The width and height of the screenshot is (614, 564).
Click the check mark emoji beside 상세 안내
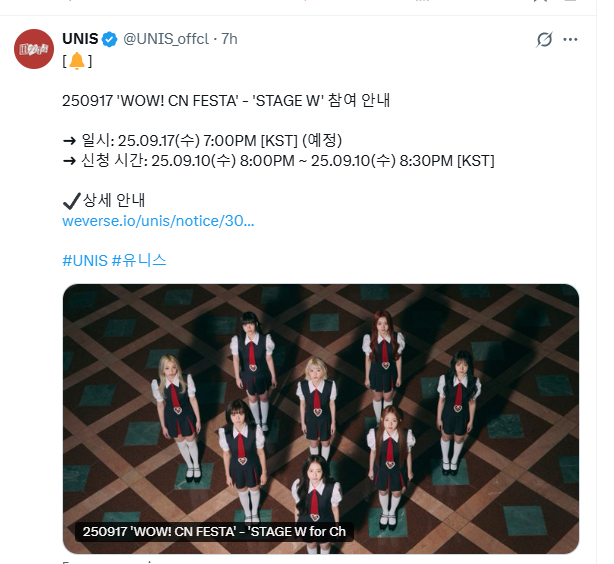click(72, 201)
